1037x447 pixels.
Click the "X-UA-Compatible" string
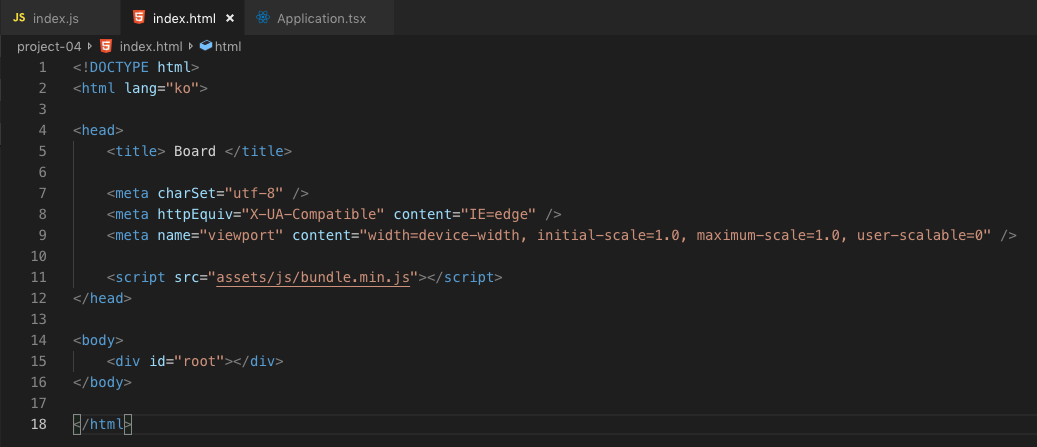point(313,214)
